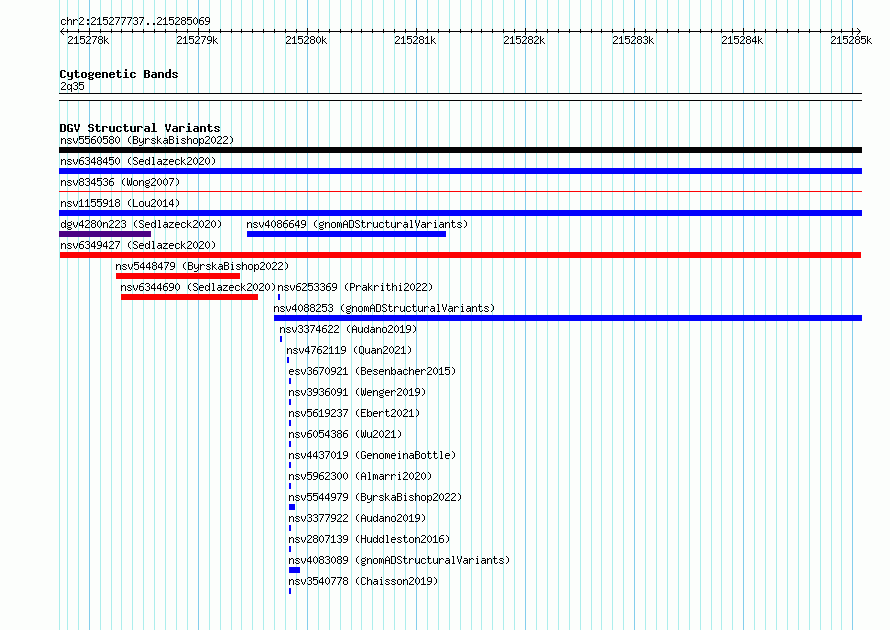This screenshot has width=890, height=630.
Task: Open nsv3377922 (Audano2019) label
Action: tap(357, 518)
